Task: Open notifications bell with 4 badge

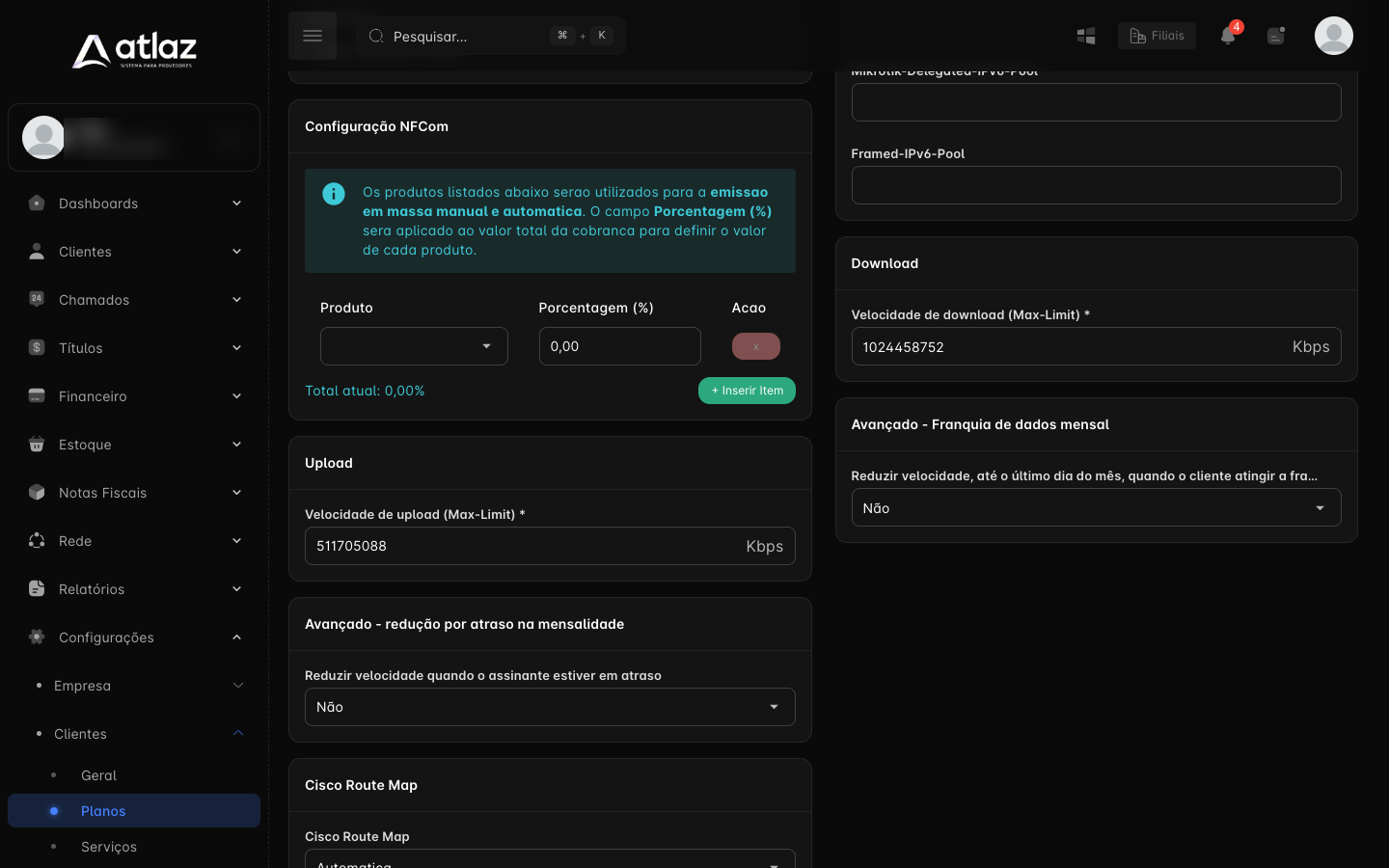Action: 1228,35
